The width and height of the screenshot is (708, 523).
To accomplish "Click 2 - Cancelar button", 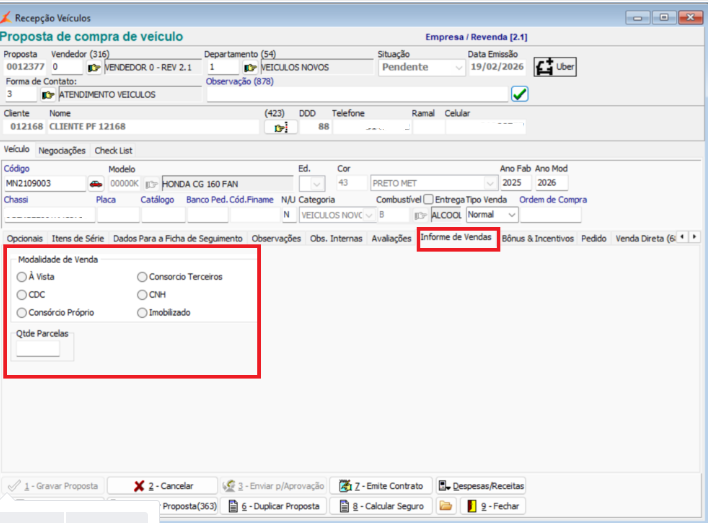I will click(x=163, y=486).
